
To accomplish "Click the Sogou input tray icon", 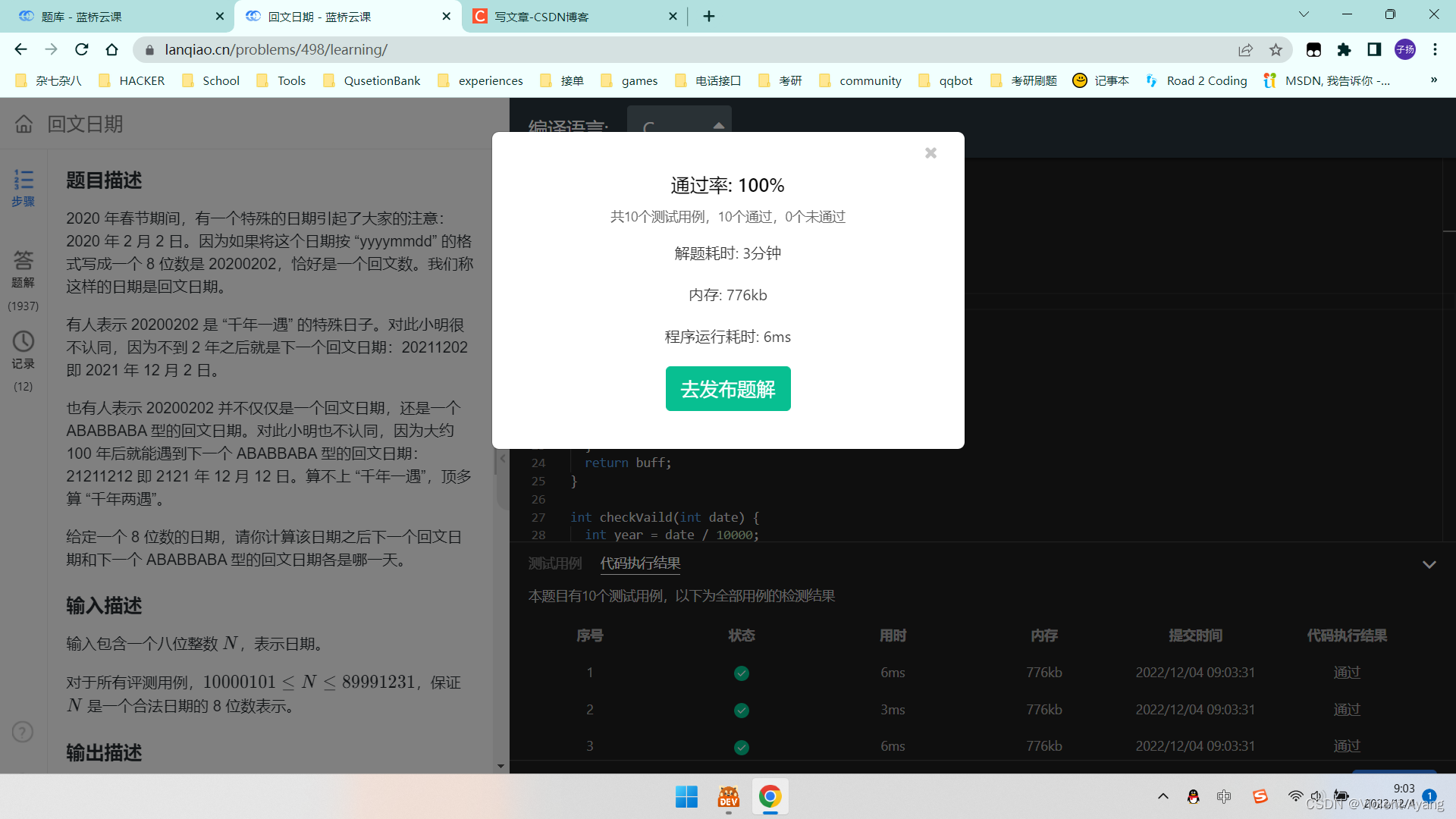I will 1260,797.
